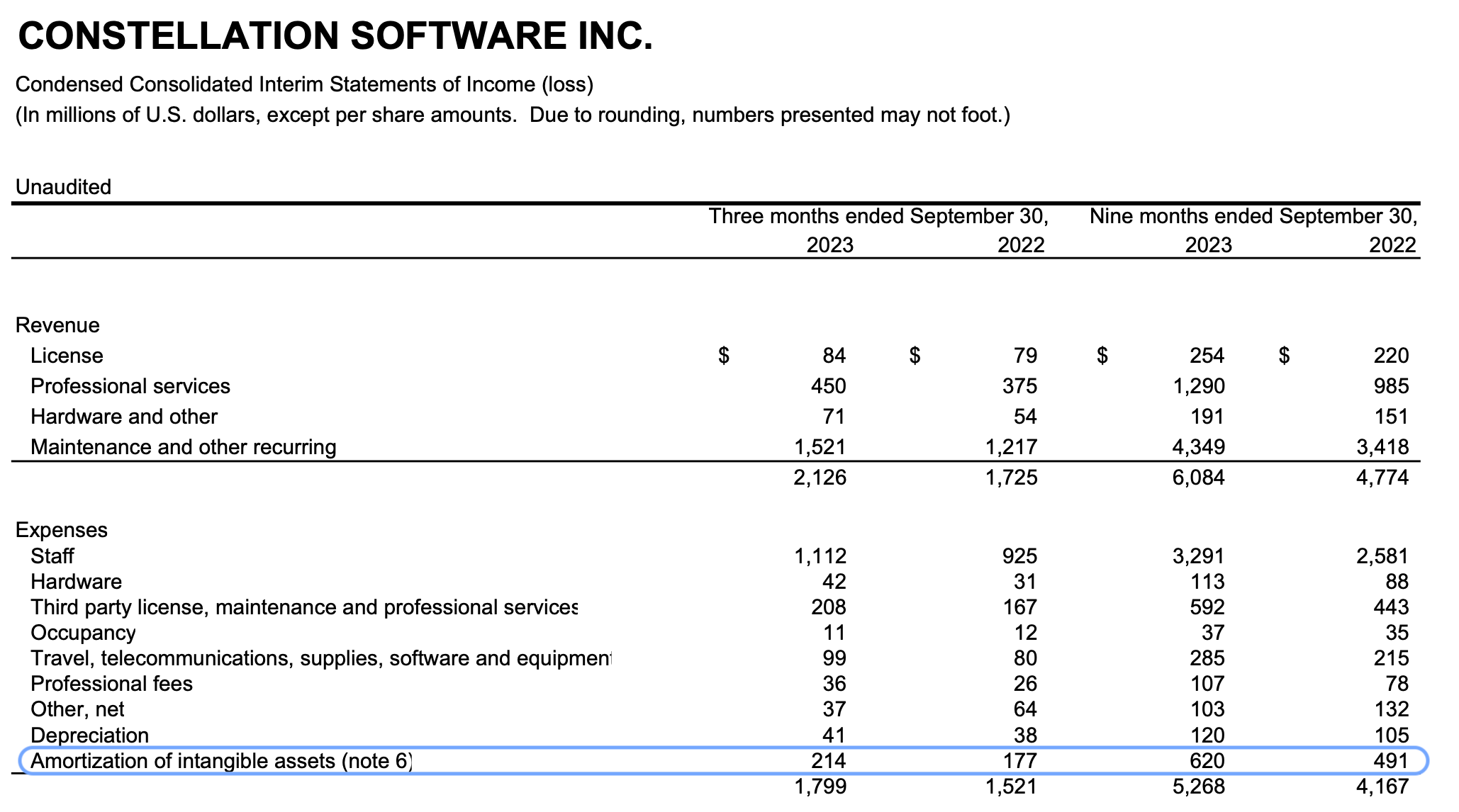Viewport: 1459px width, 812px height.
Task: Click the revenue total 6,084
Action: [1198, 478]
